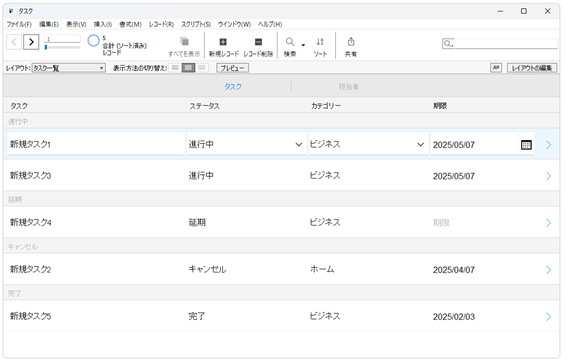Open File (ファイル) menu
This screenshot has height=362, width=567.
19,24
